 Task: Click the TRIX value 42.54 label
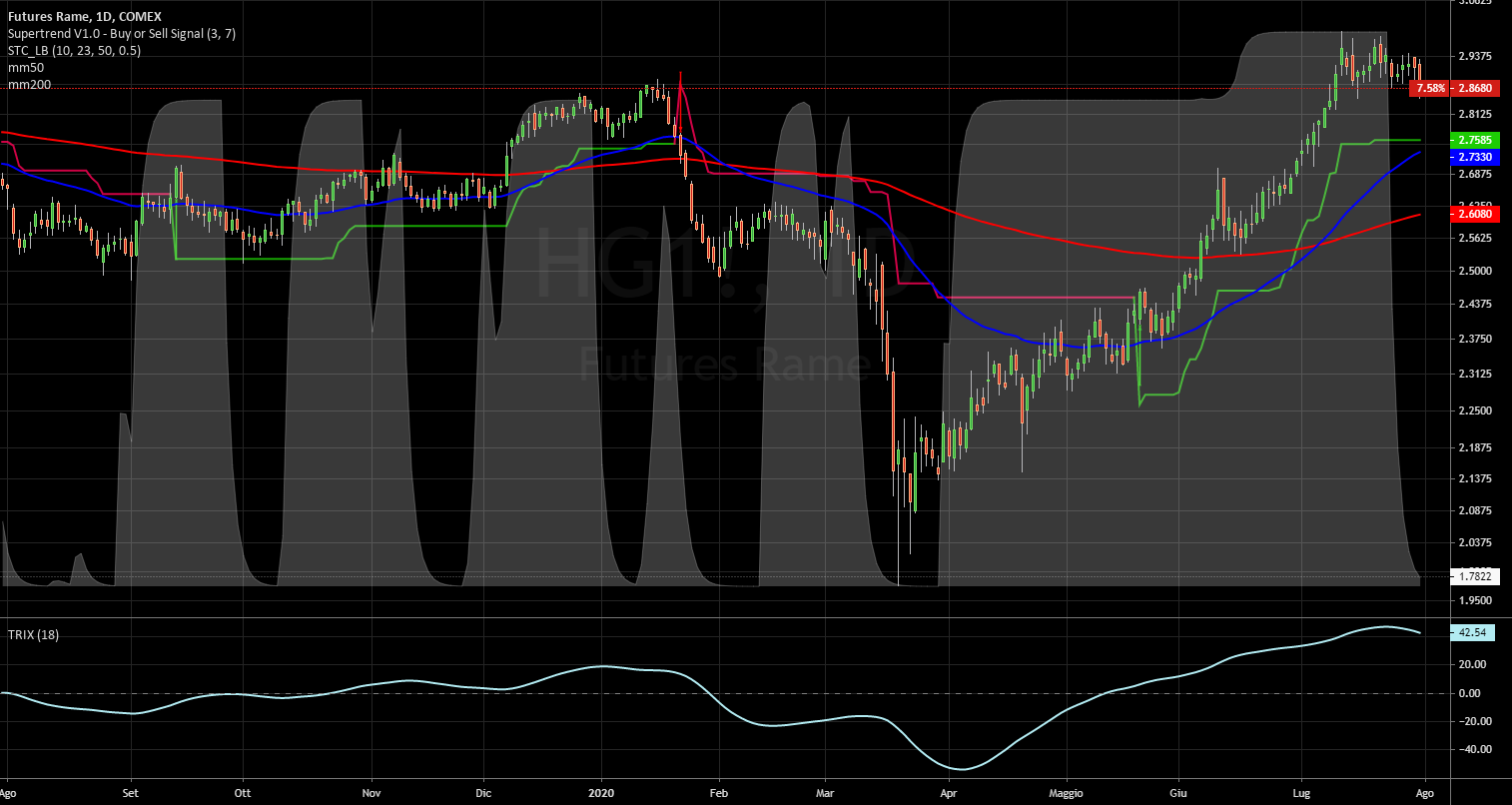[x=1474, y=632]
